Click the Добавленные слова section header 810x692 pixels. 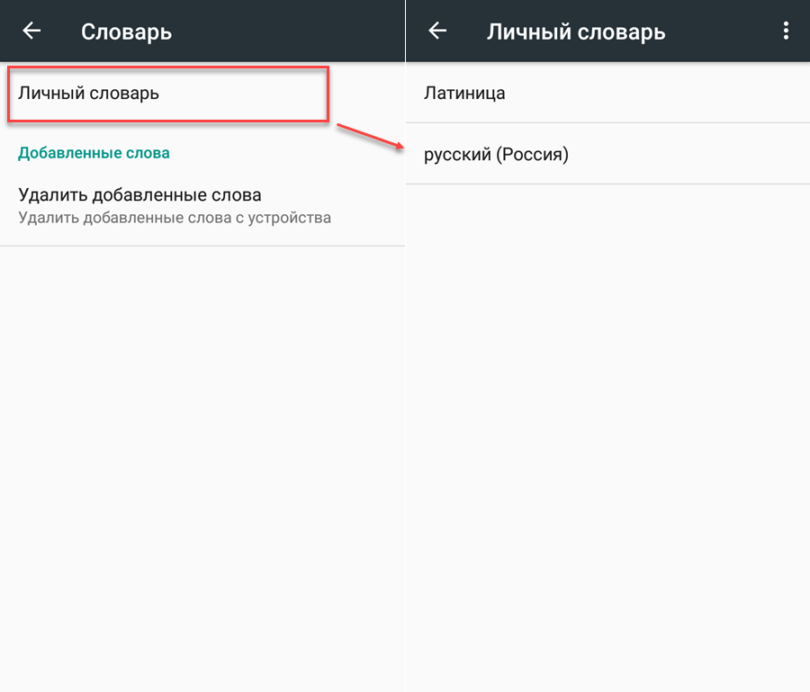point(94,153)
